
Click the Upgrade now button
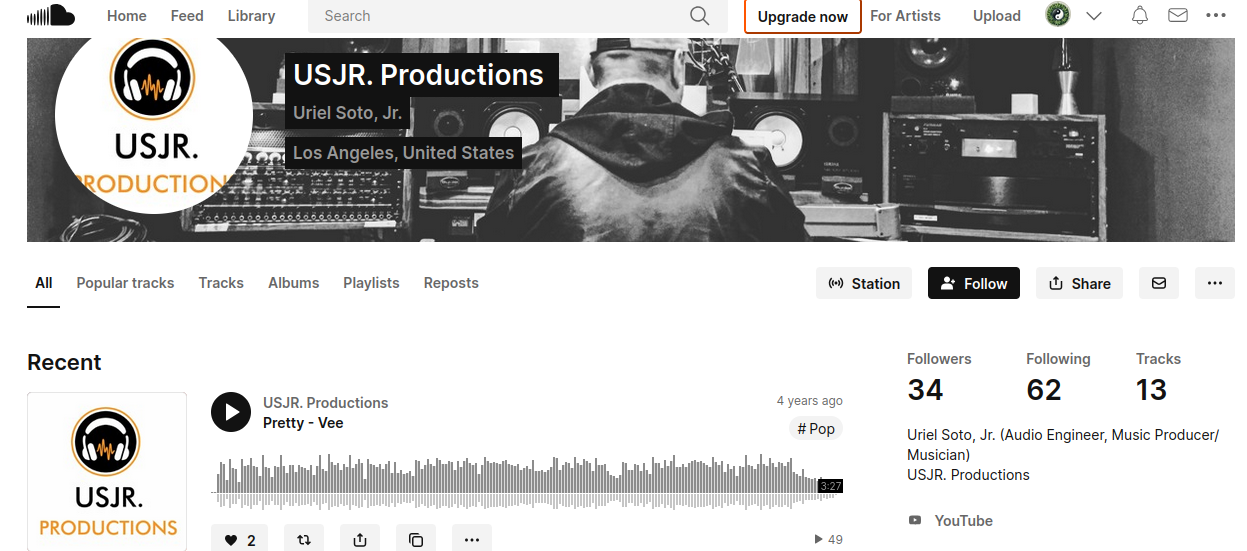pyautogui.click(x=803, y=16)
